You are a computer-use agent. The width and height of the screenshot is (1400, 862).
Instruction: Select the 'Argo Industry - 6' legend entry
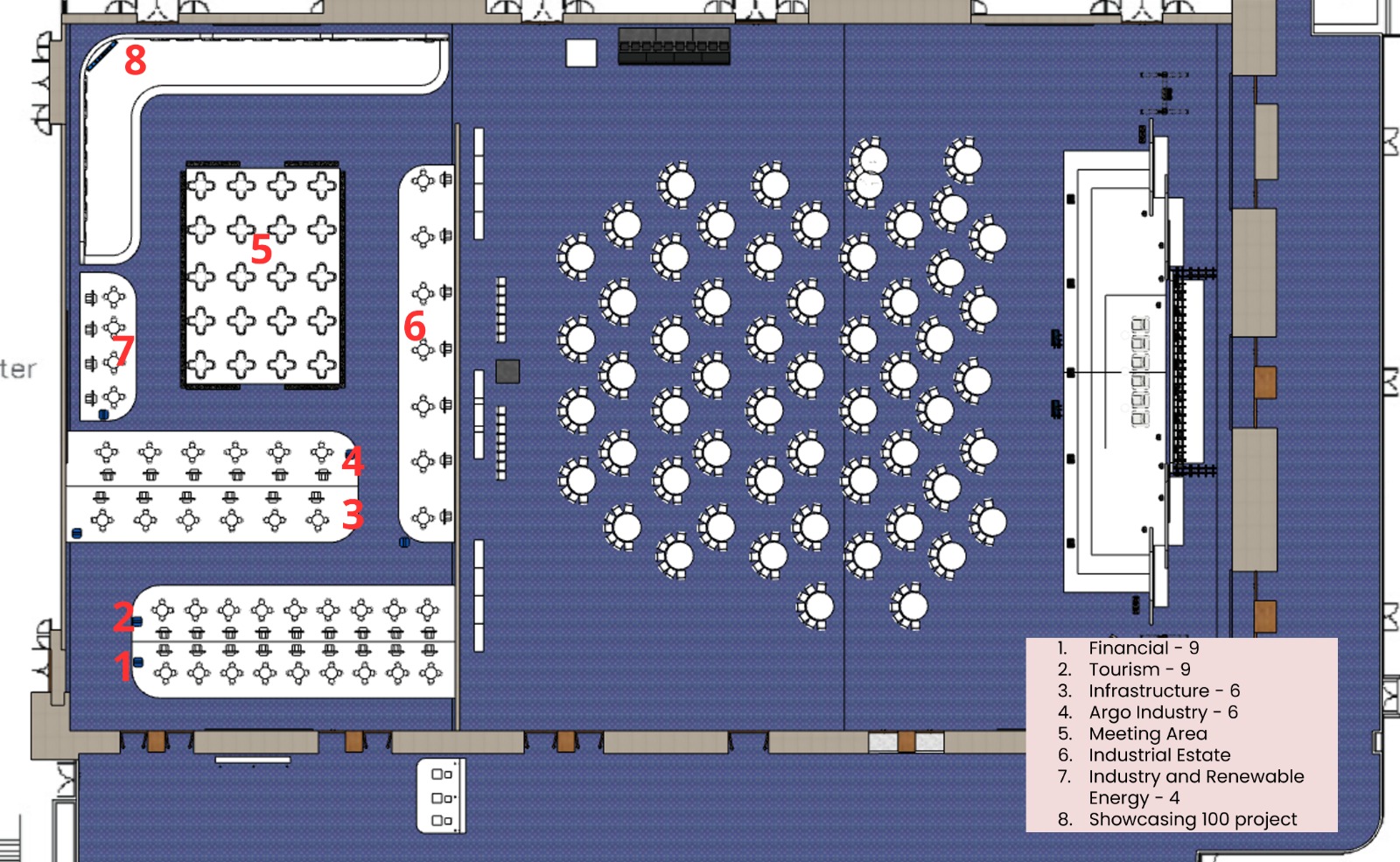pos(1162,712)
